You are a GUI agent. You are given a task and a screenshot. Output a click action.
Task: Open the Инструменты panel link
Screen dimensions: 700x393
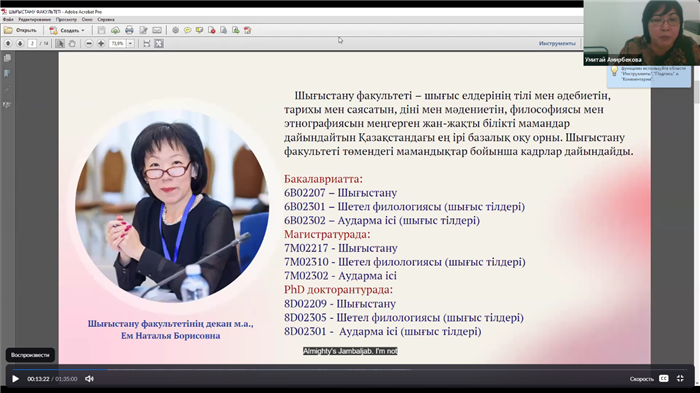point(557,43)
